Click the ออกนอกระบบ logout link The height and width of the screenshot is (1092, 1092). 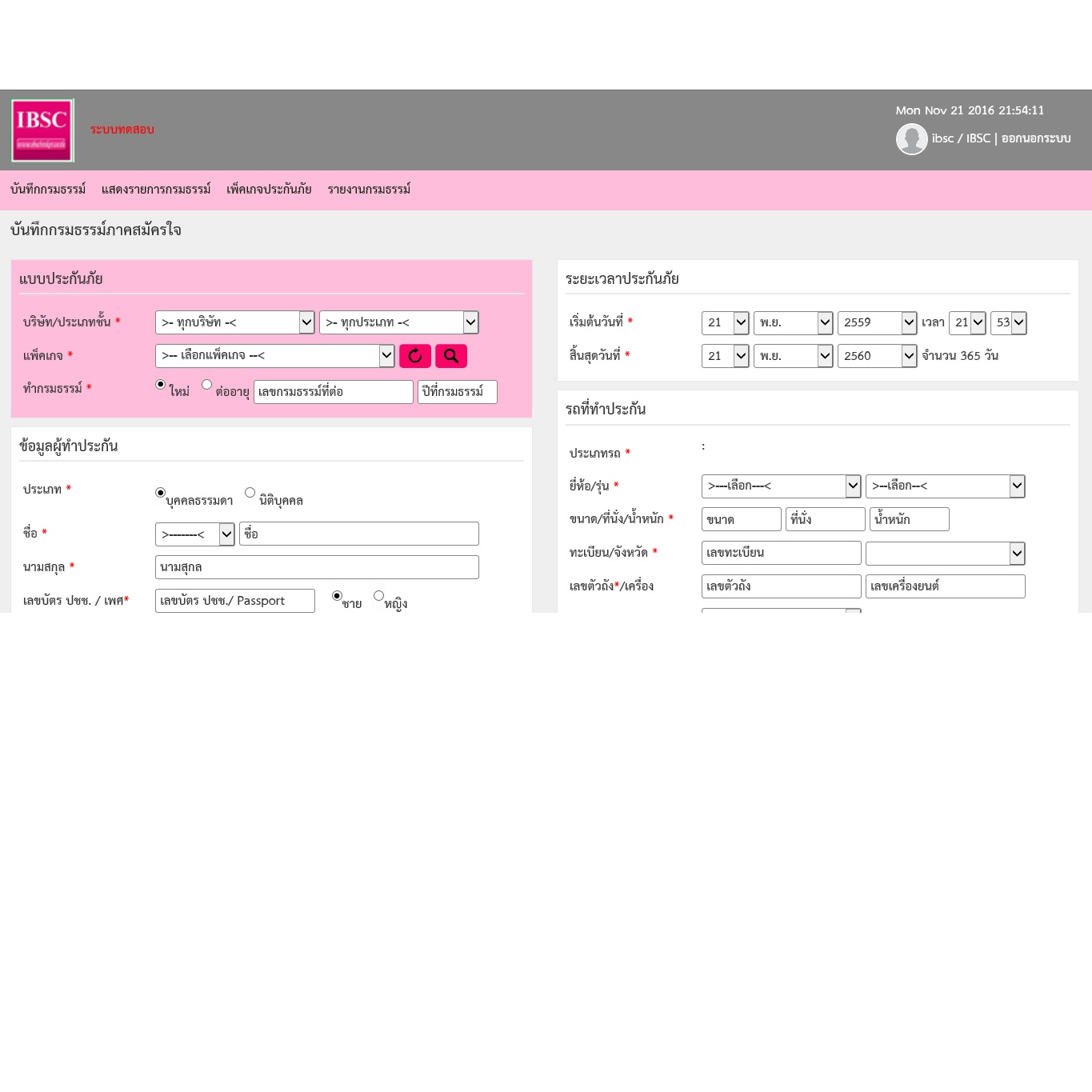[1034, 138]
